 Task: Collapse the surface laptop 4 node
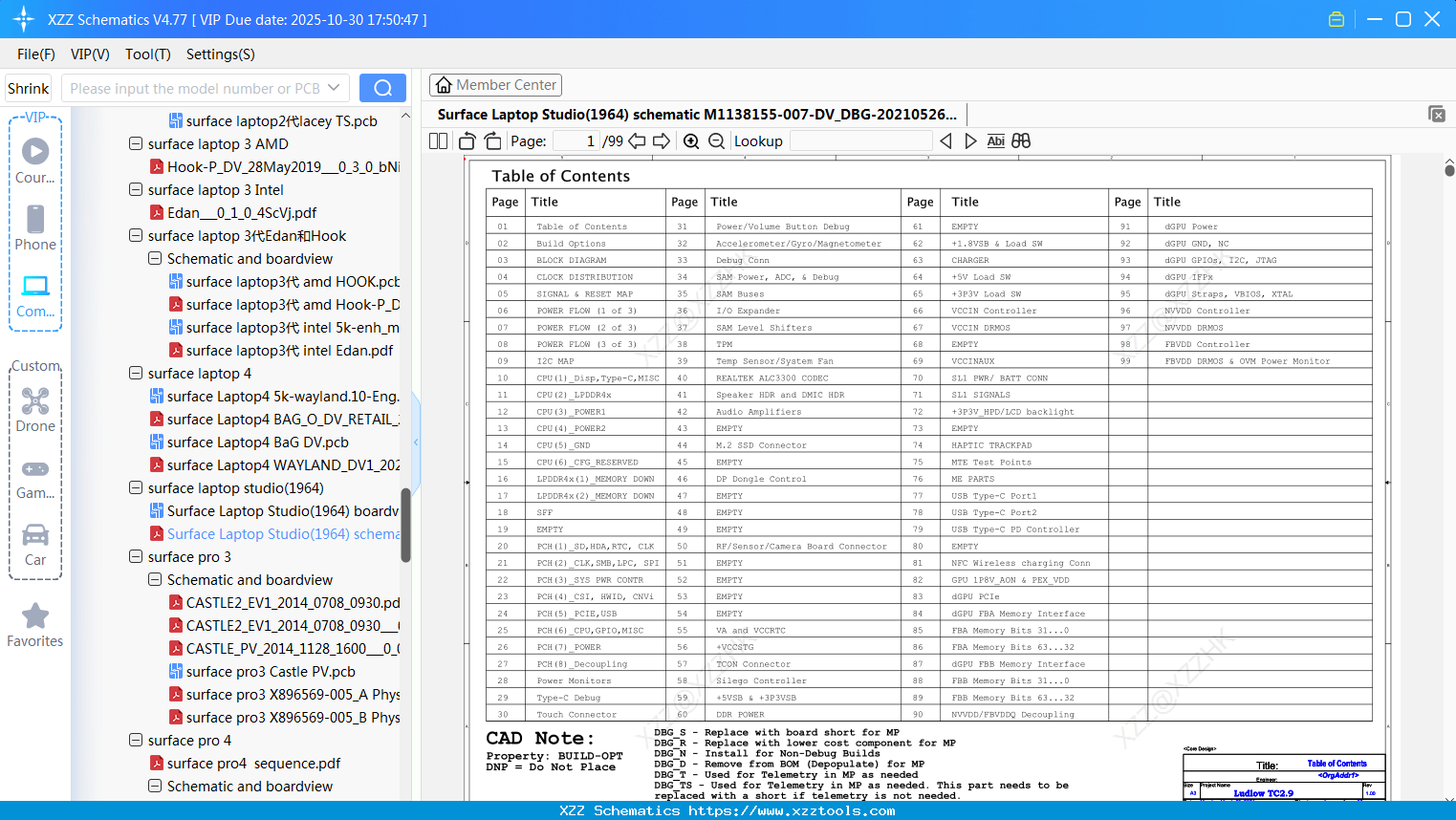point(136,373)
